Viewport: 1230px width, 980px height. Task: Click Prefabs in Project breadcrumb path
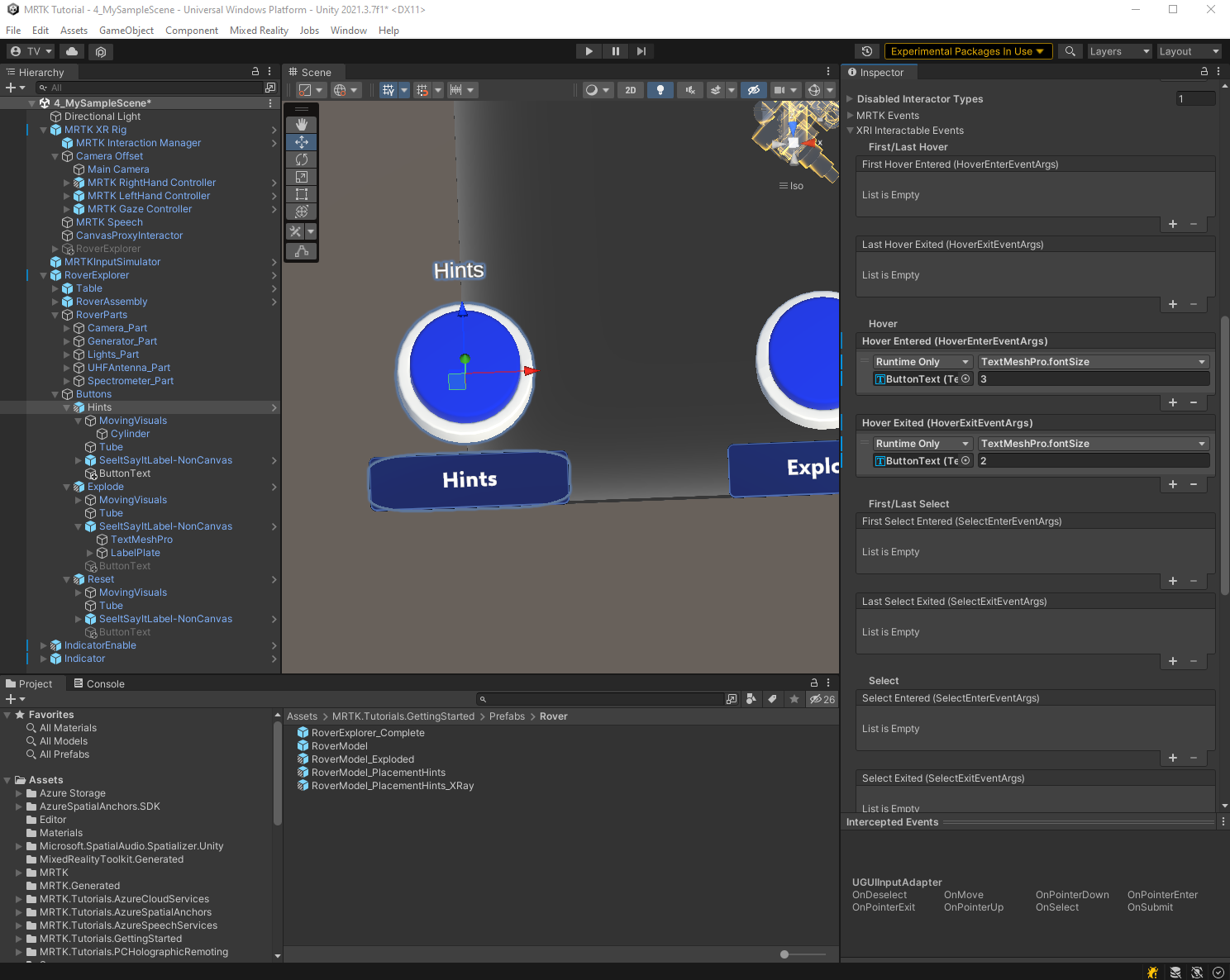point(507,716)
